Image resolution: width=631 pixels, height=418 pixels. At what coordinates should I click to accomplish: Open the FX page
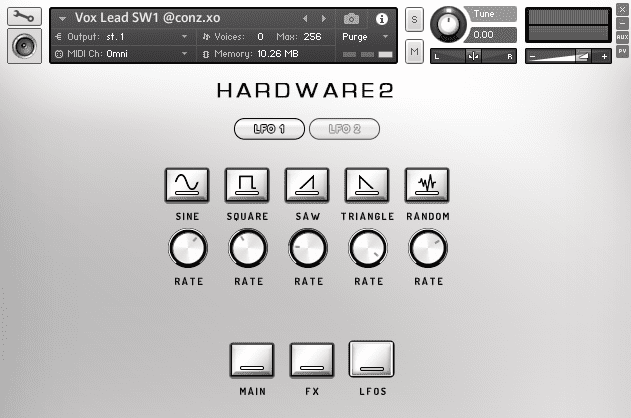pyautogui.click(x=312, y=360)
